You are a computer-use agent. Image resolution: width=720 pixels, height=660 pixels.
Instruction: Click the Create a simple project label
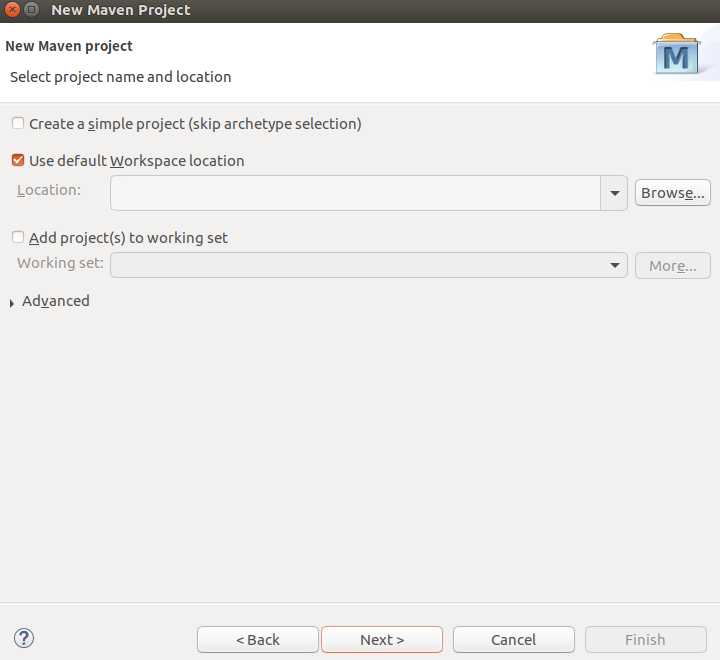point(195,124)
